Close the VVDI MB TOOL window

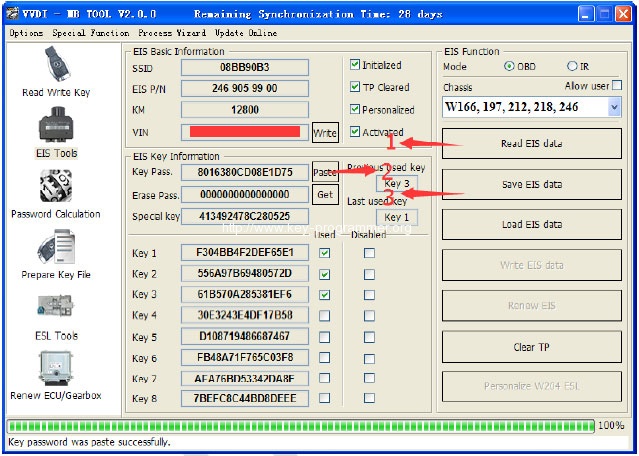click(x=624, y=14)
